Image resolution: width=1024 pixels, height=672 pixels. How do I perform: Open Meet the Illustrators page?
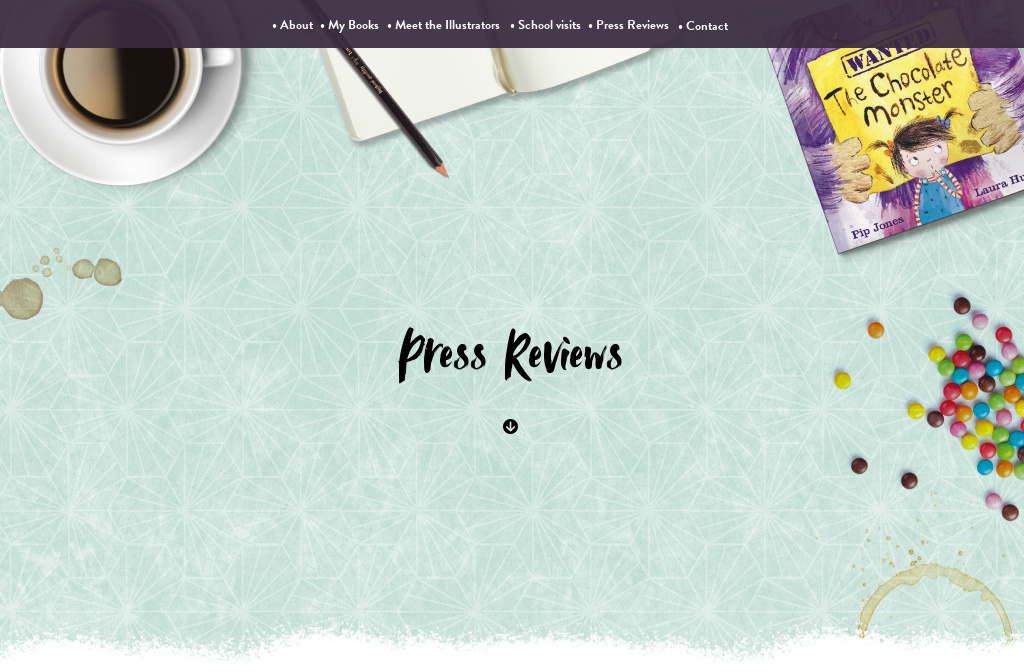tap(447, 25)
